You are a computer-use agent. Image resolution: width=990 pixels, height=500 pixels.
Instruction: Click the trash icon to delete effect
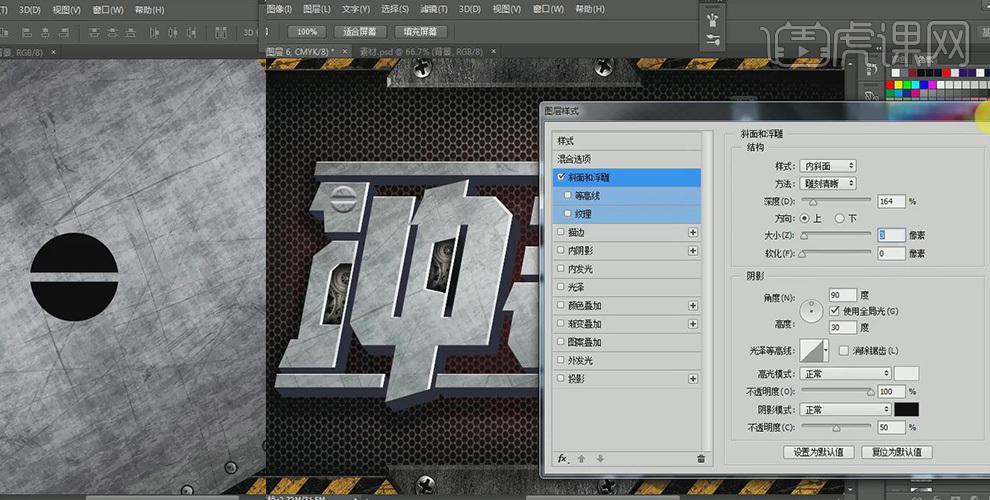pos(701,459)
